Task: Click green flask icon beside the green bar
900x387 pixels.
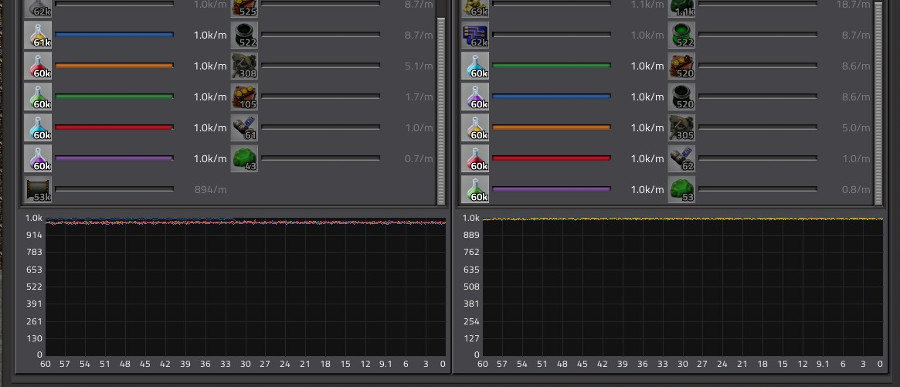Action: [x=38, y=97]
